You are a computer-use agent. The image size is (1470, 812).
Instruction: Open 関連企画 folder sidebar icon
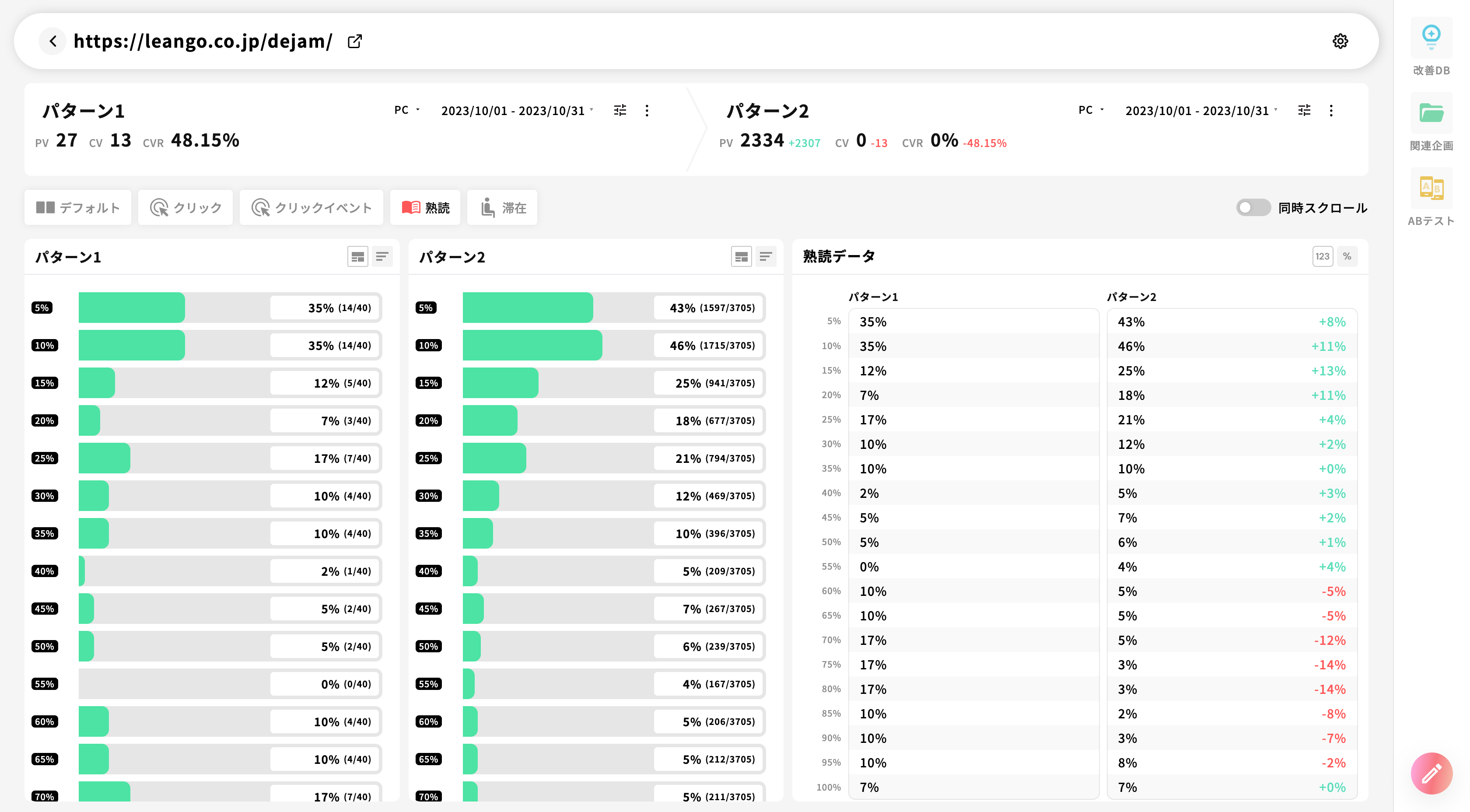1431,113
